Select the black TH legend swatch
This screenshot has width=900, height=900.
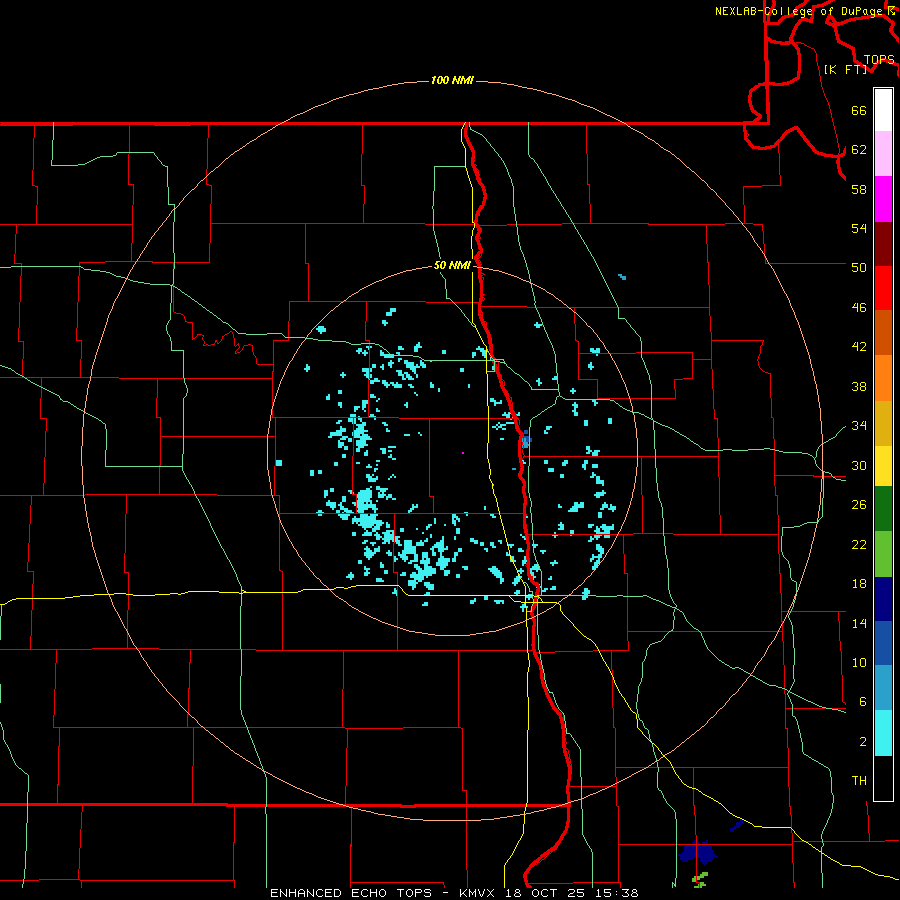pyautogui.click(x=883, y=778)
